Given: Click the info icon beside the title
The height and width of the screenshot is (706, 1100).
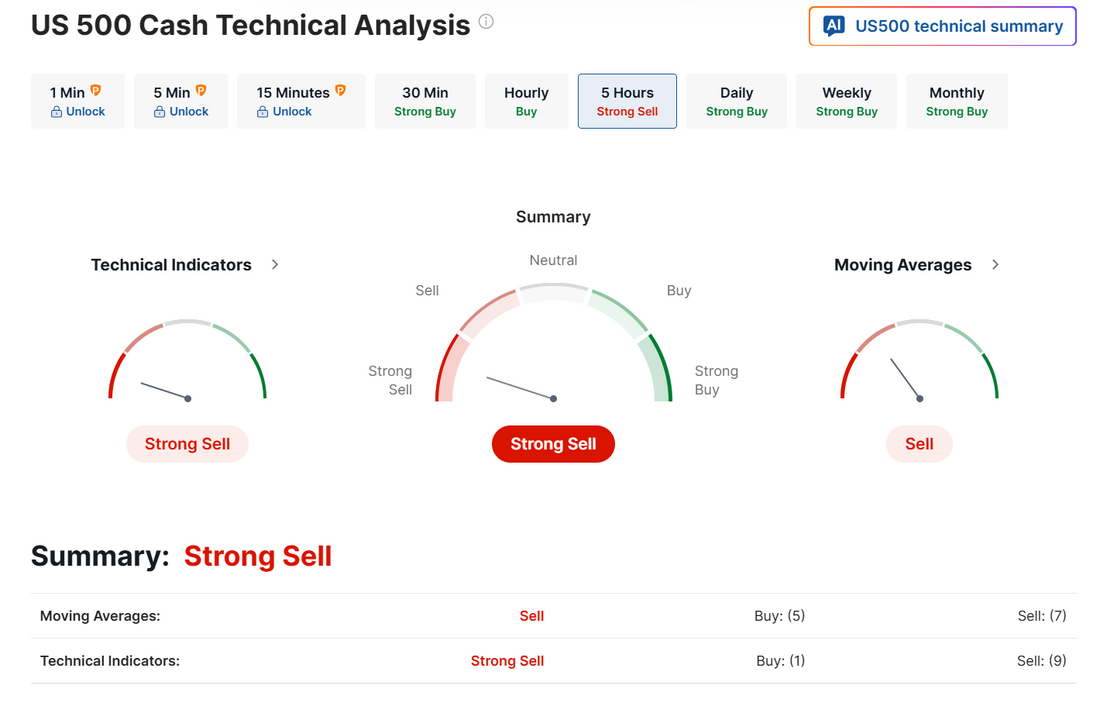Looking at the screenshot, I should pyautogui.click(x=486, y=22).
